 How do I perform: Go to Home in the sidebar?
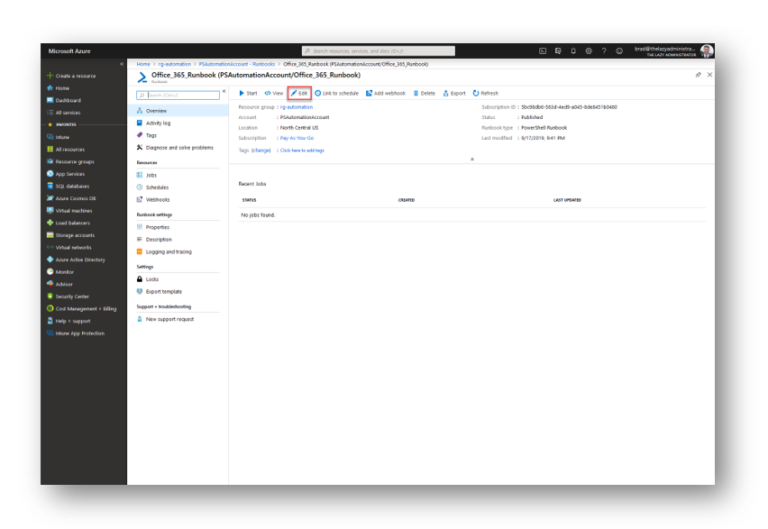(58, 88)
